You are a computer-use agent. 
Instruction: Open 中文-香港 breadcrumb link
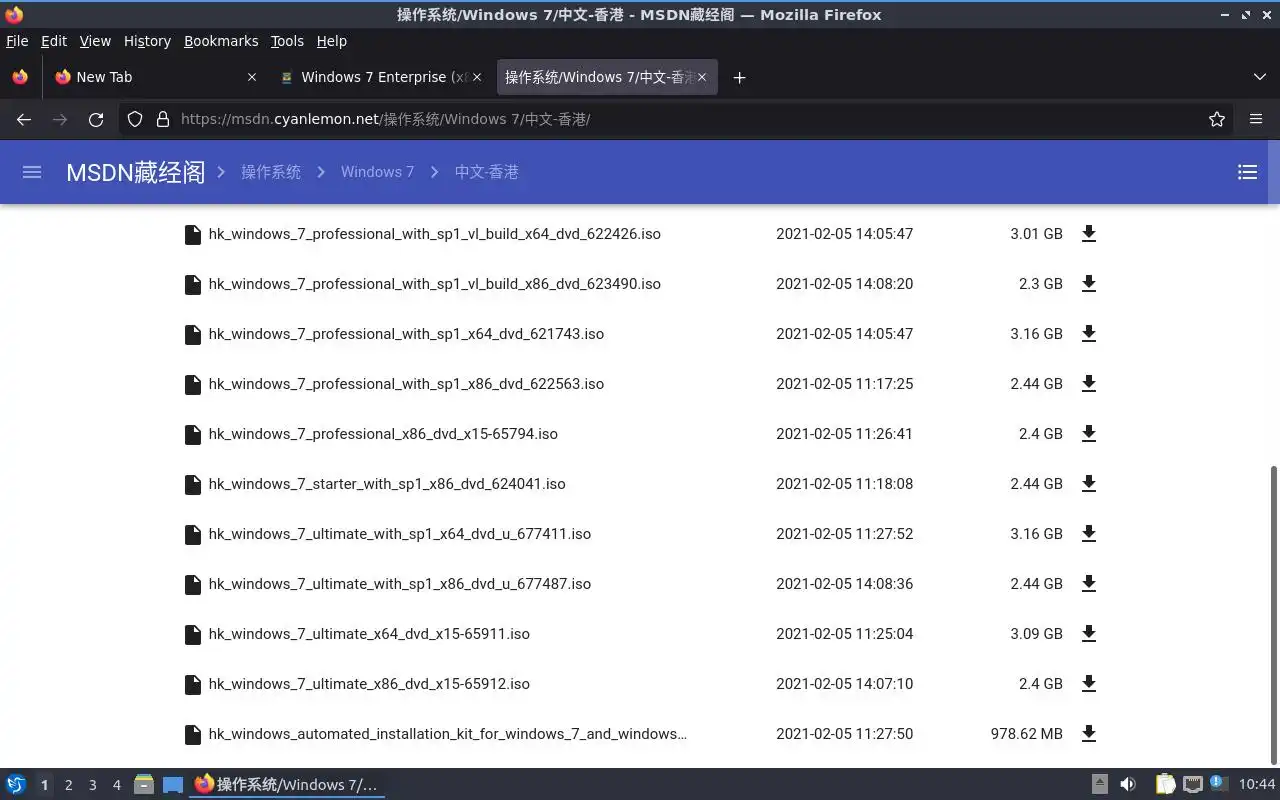click(x=486, y=172)
